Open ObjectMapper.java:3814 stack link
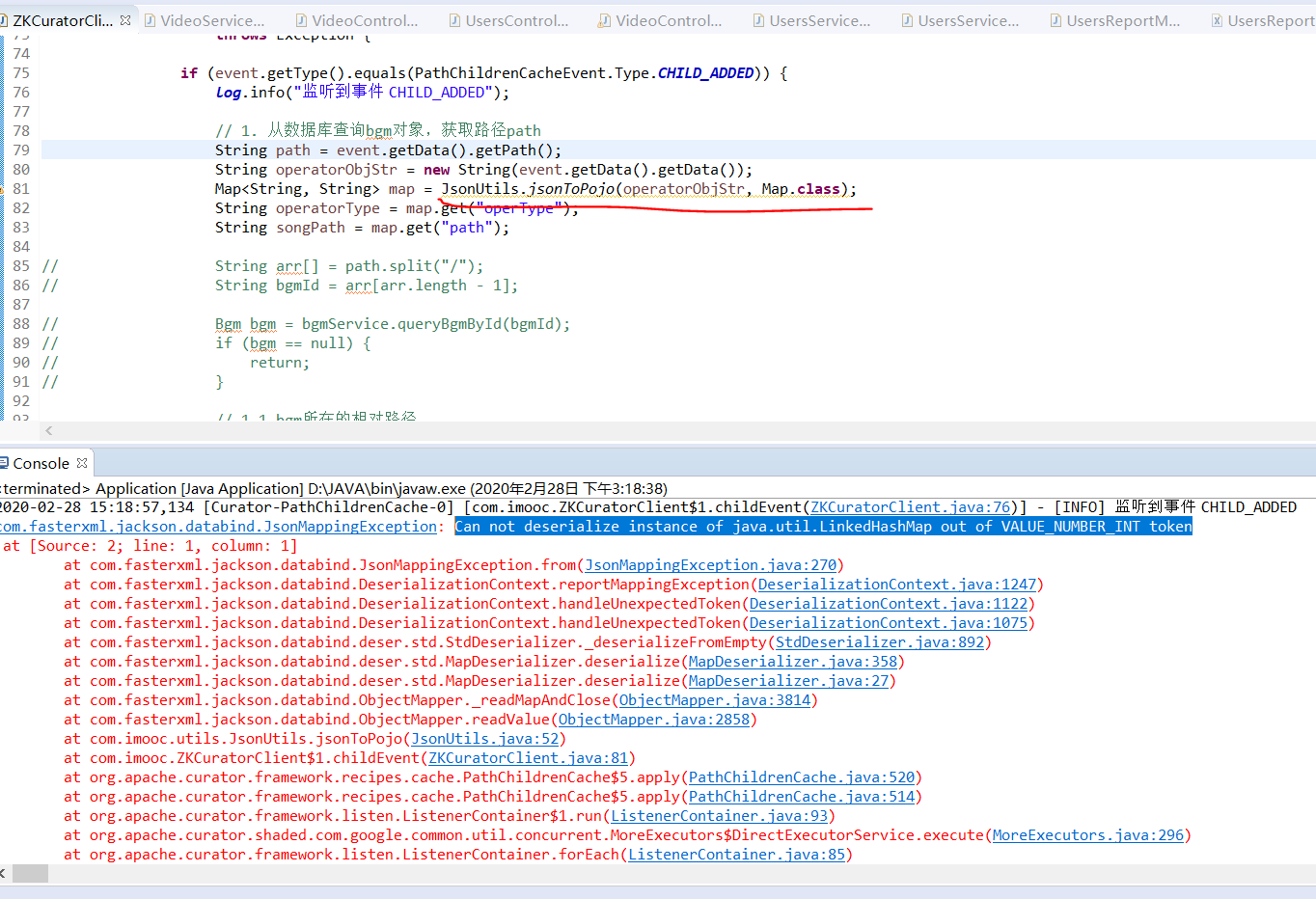Image resolution: width=1316 pixels, height=899 pixels. coord(715,700)
